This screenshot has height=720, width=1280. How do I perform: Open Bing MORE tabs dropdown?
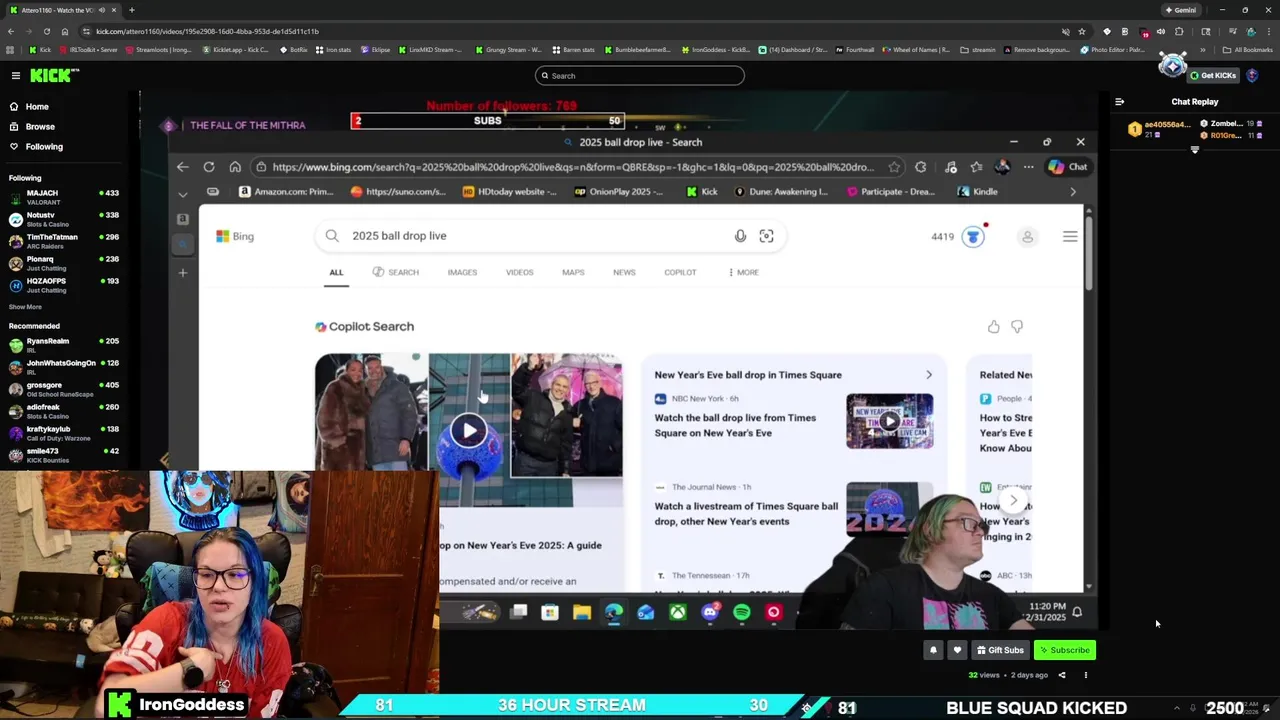coord(743,272)
